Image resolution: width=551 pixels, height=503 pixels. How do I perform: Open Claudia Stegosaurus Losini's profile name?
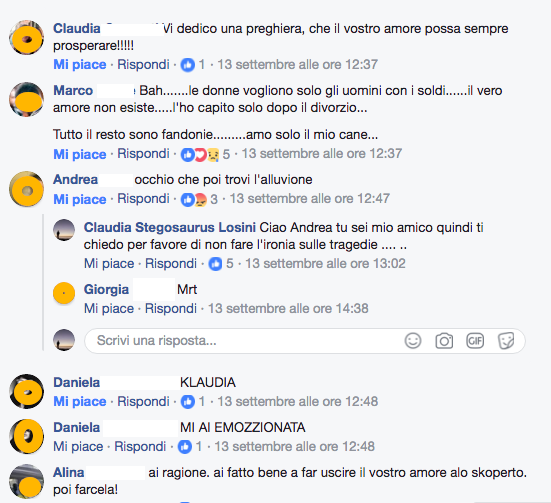(x=170, y=227)
